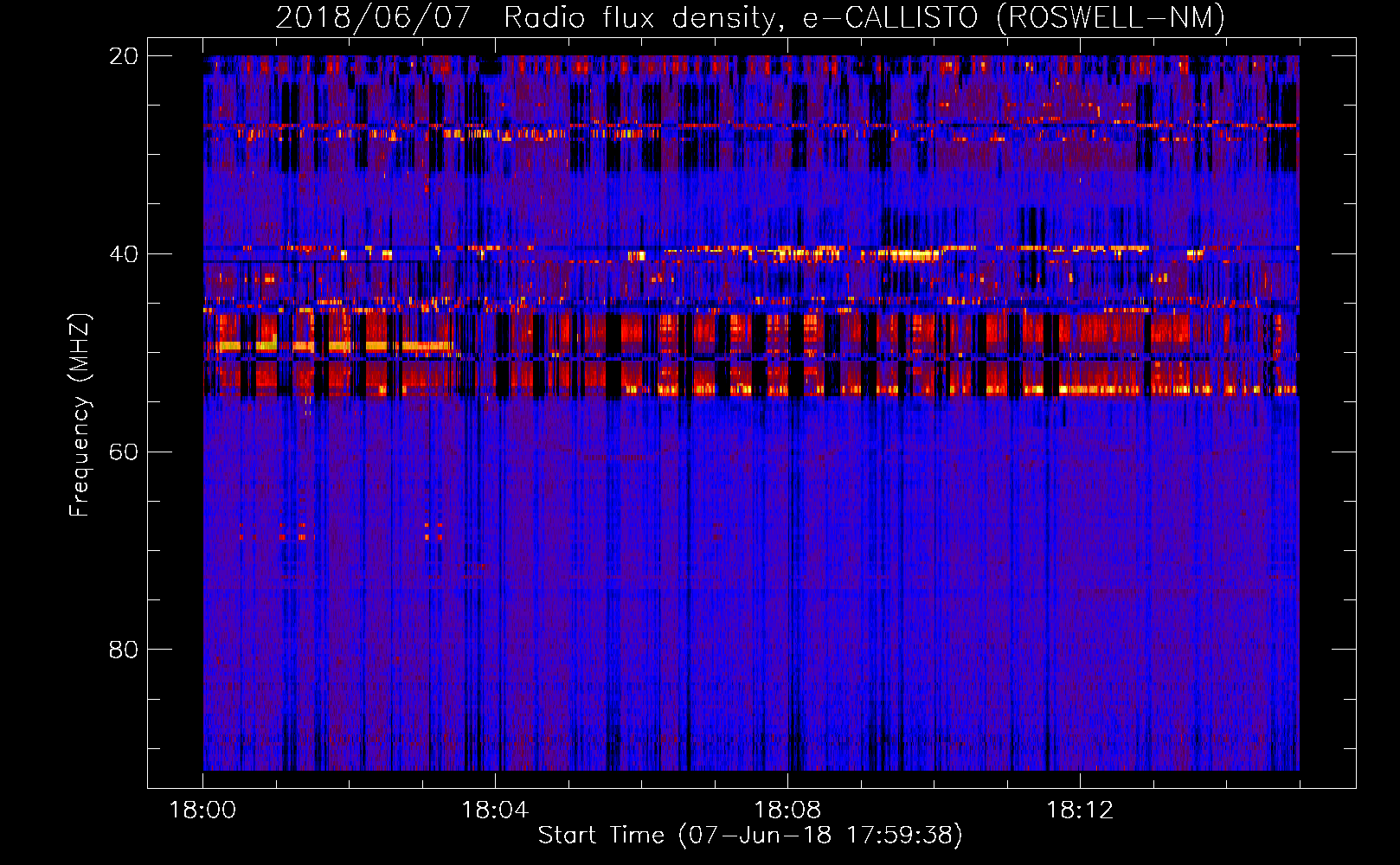Click the '18:08' time axis label

[787, 811]
